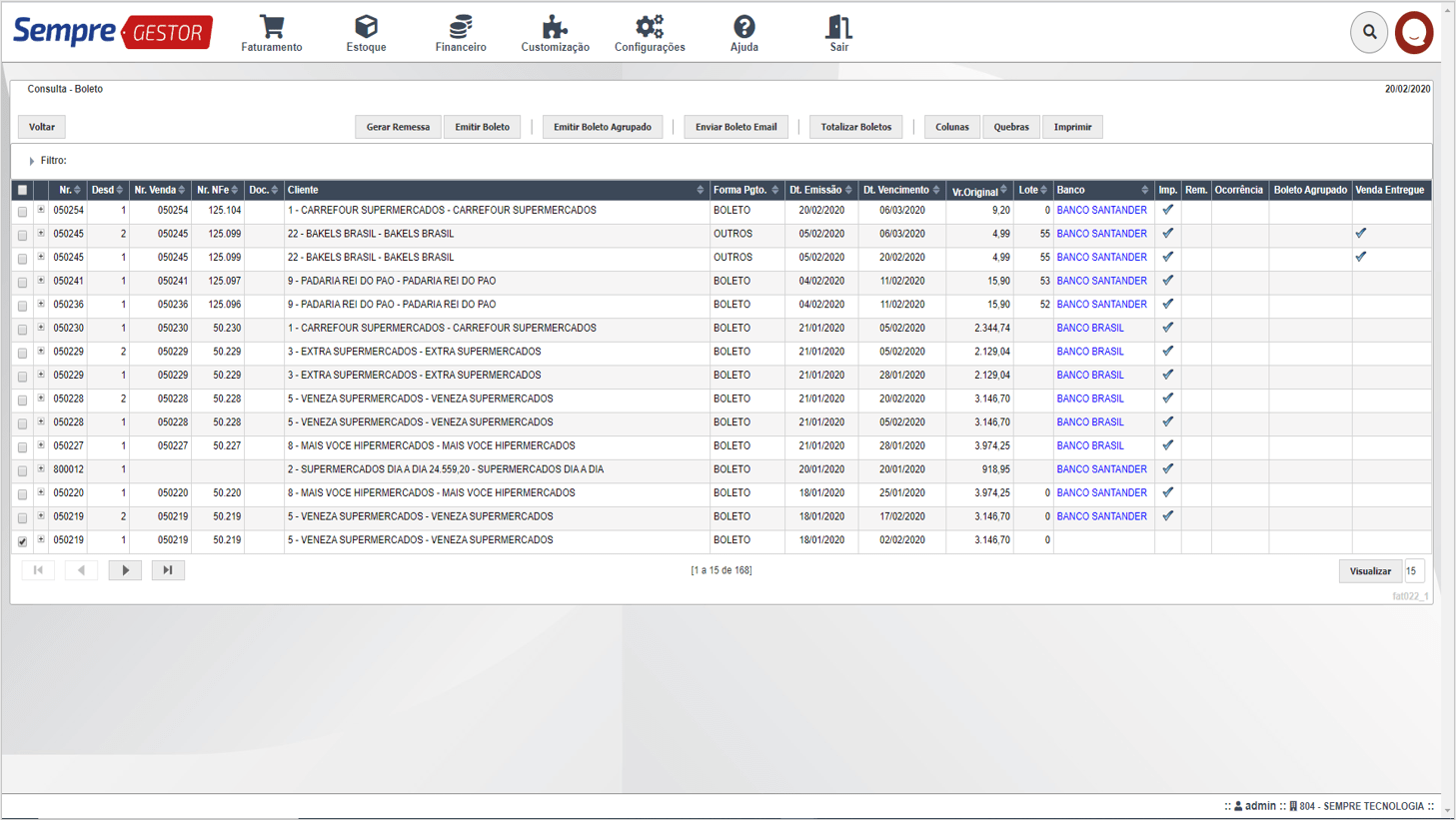
Task: Click Emitir Boleto Agrupado
Action: pyautogui.click(x=603, y=127)
